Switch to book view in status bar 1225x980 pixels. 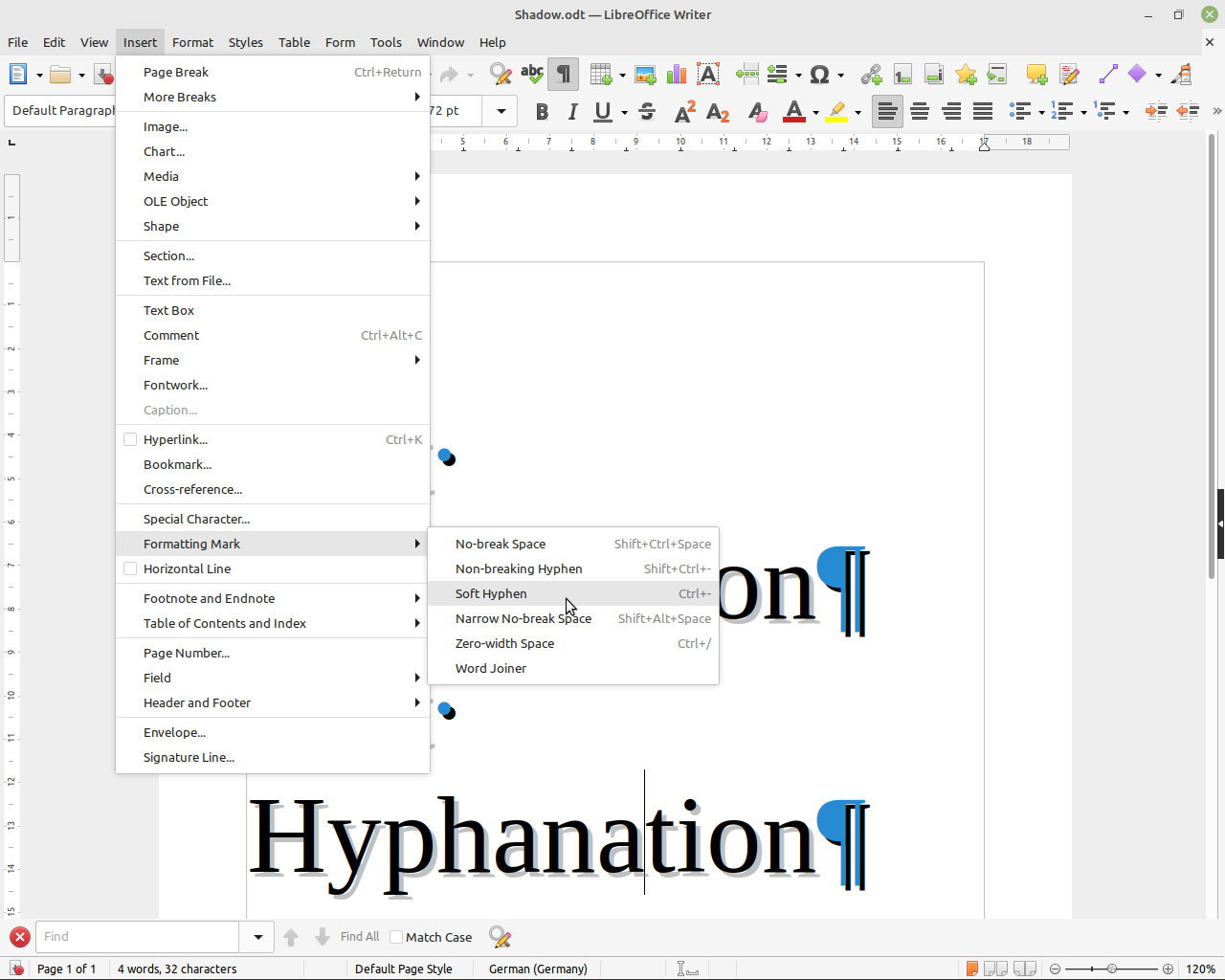[x=1025, y=969]
